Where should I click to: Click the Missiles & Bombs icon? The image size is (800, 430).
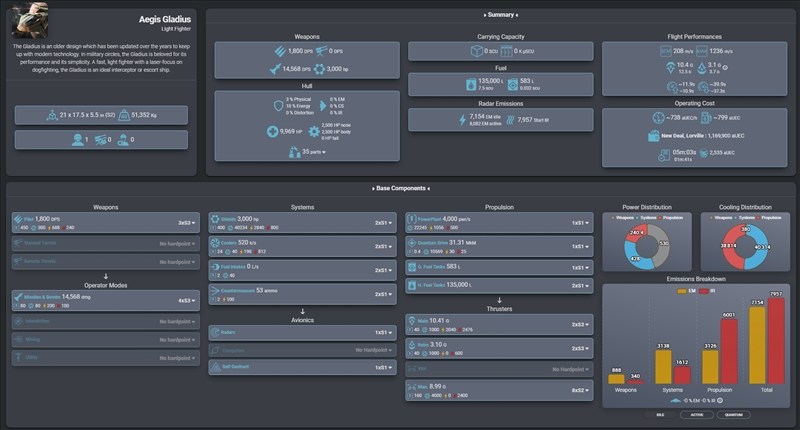pyautogui.click(x=18, y=297)
